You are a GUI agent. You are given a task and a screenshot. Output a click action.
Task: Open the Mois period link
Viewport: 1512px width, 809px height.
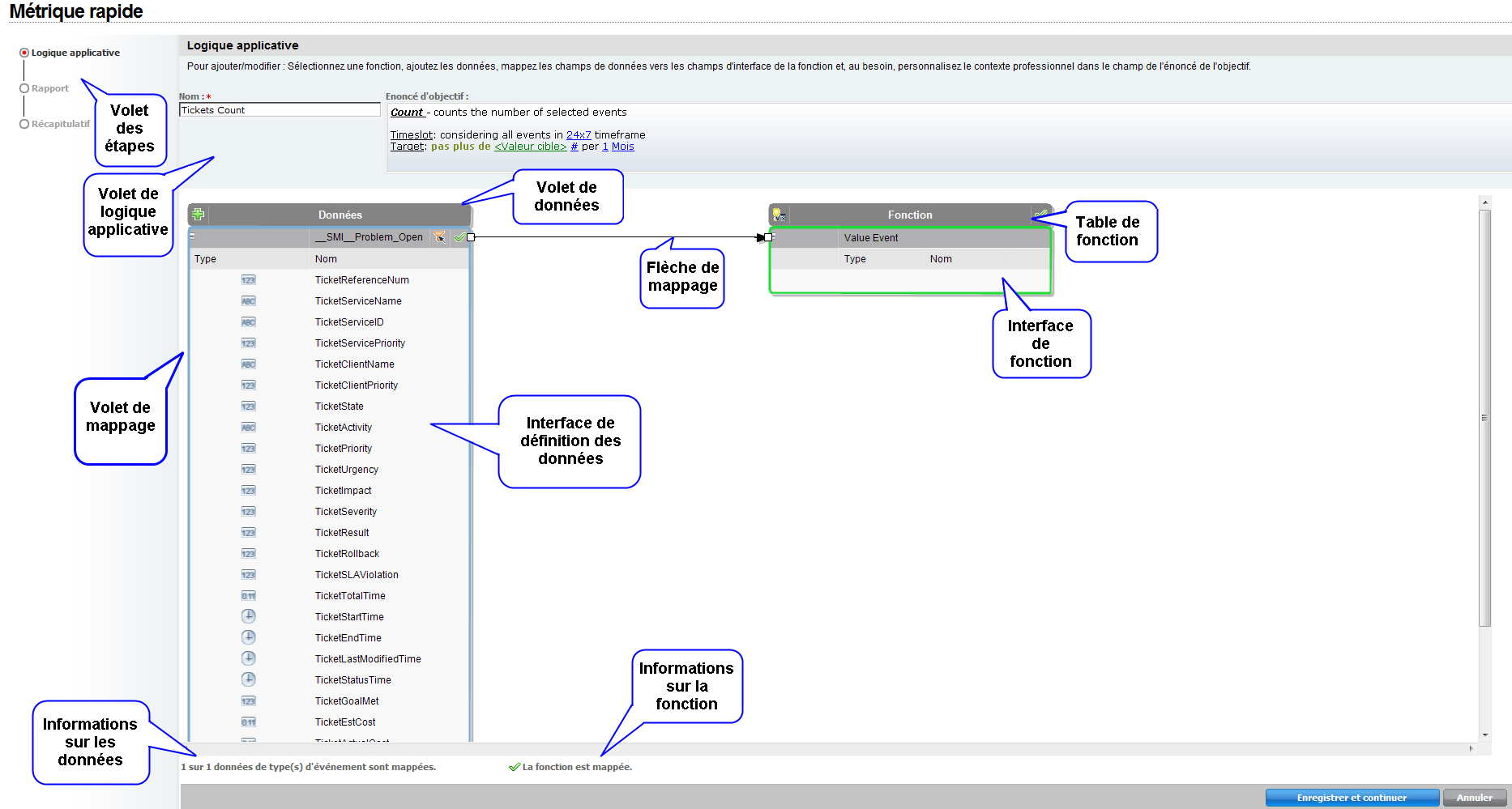pos(622,147)
